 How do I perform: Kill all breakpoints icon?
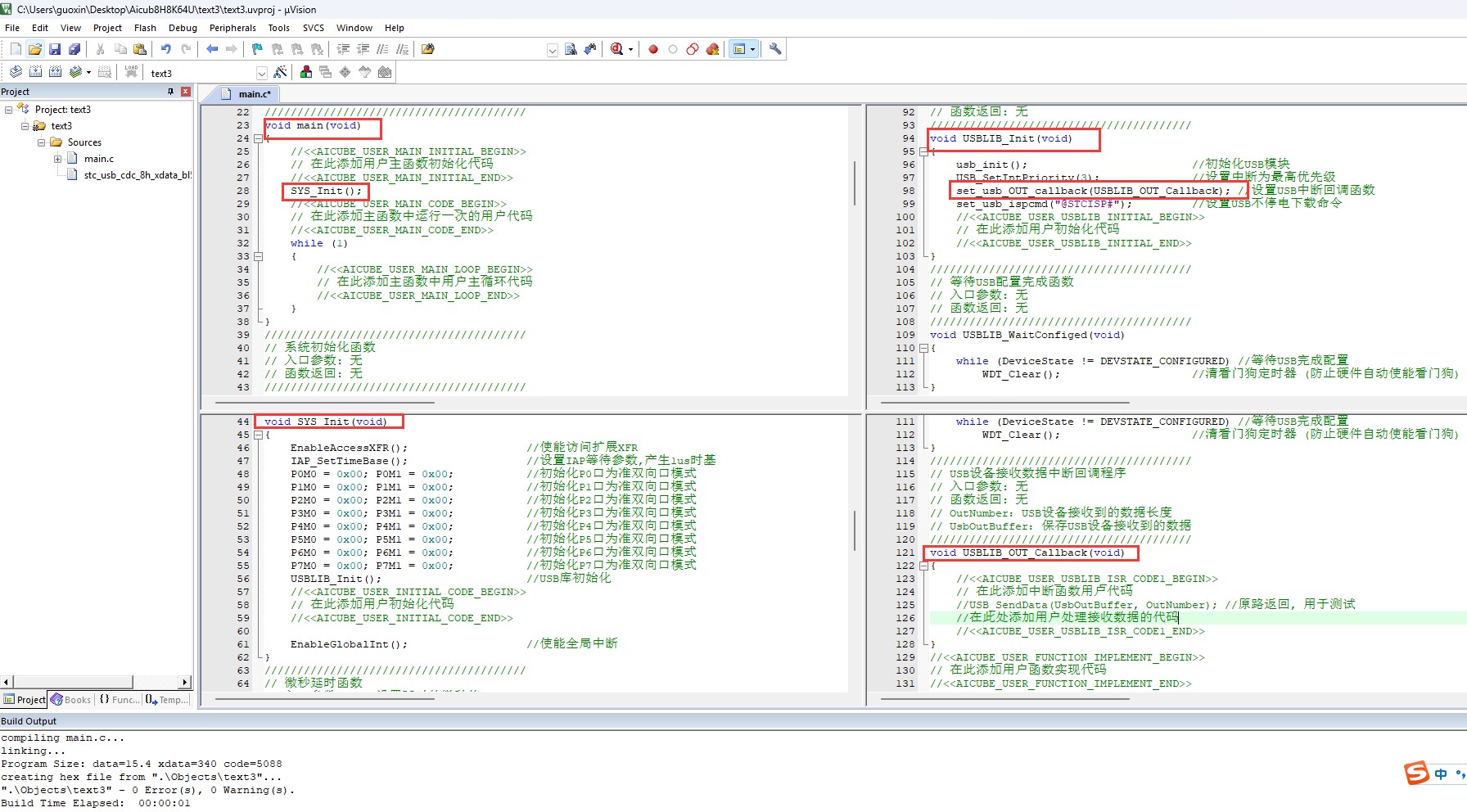[x=712, y=49]
